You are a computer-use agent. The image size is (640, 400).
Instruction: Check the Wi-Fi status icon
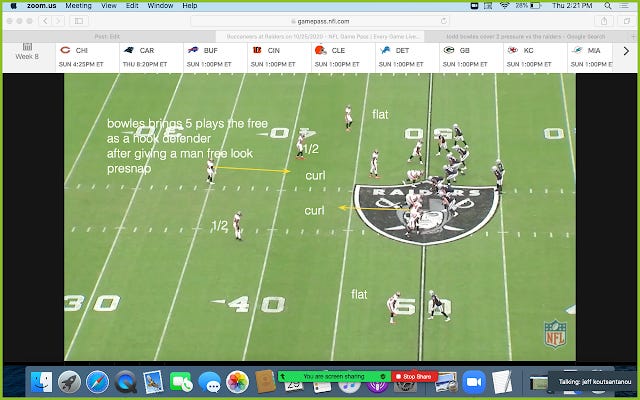tap(504, 6)
